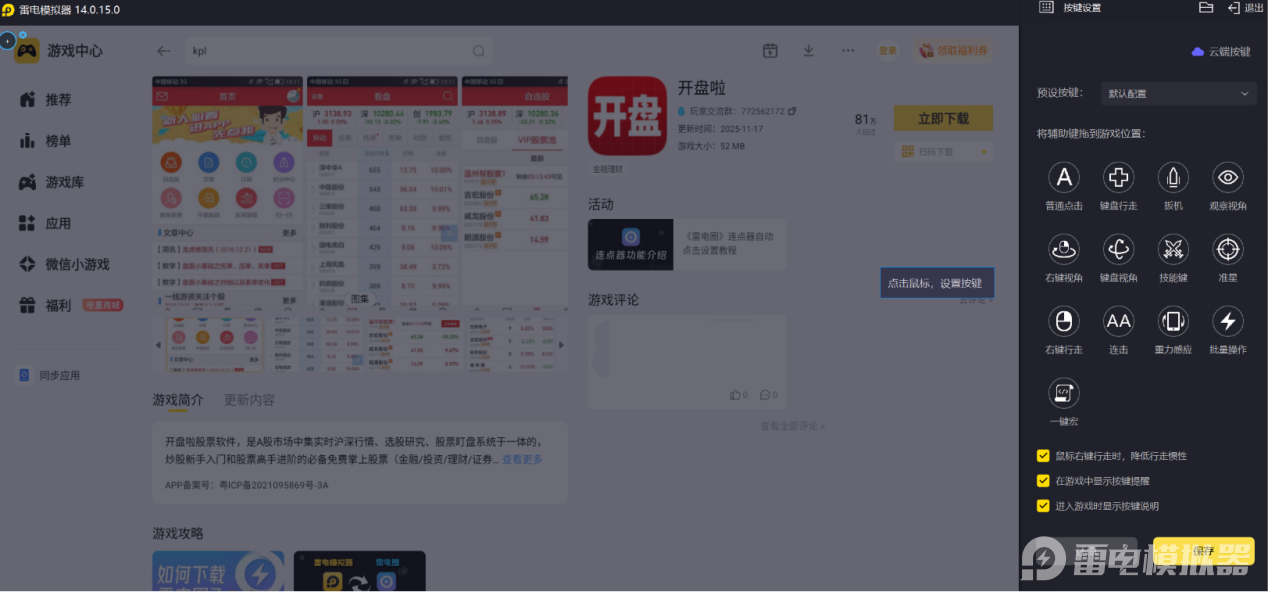Open 应用 apps in the sidebar

pyautogui.click(x=58, y=223)
